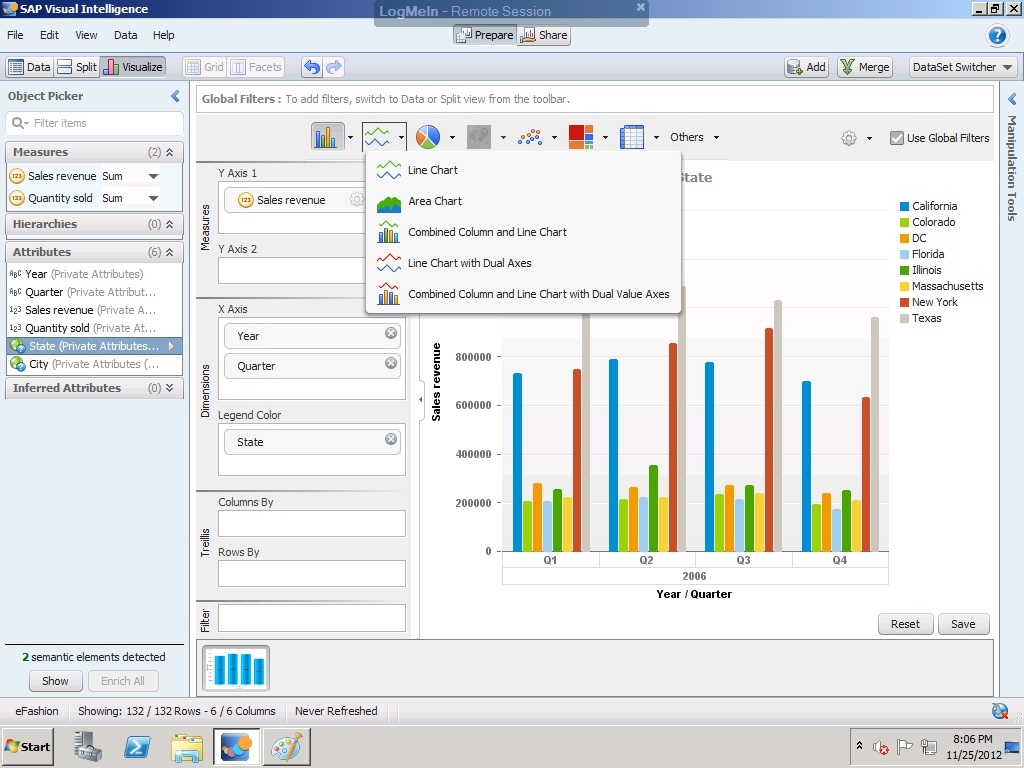Open Paint from the taskbar
1024x768 pixels.
287,746
